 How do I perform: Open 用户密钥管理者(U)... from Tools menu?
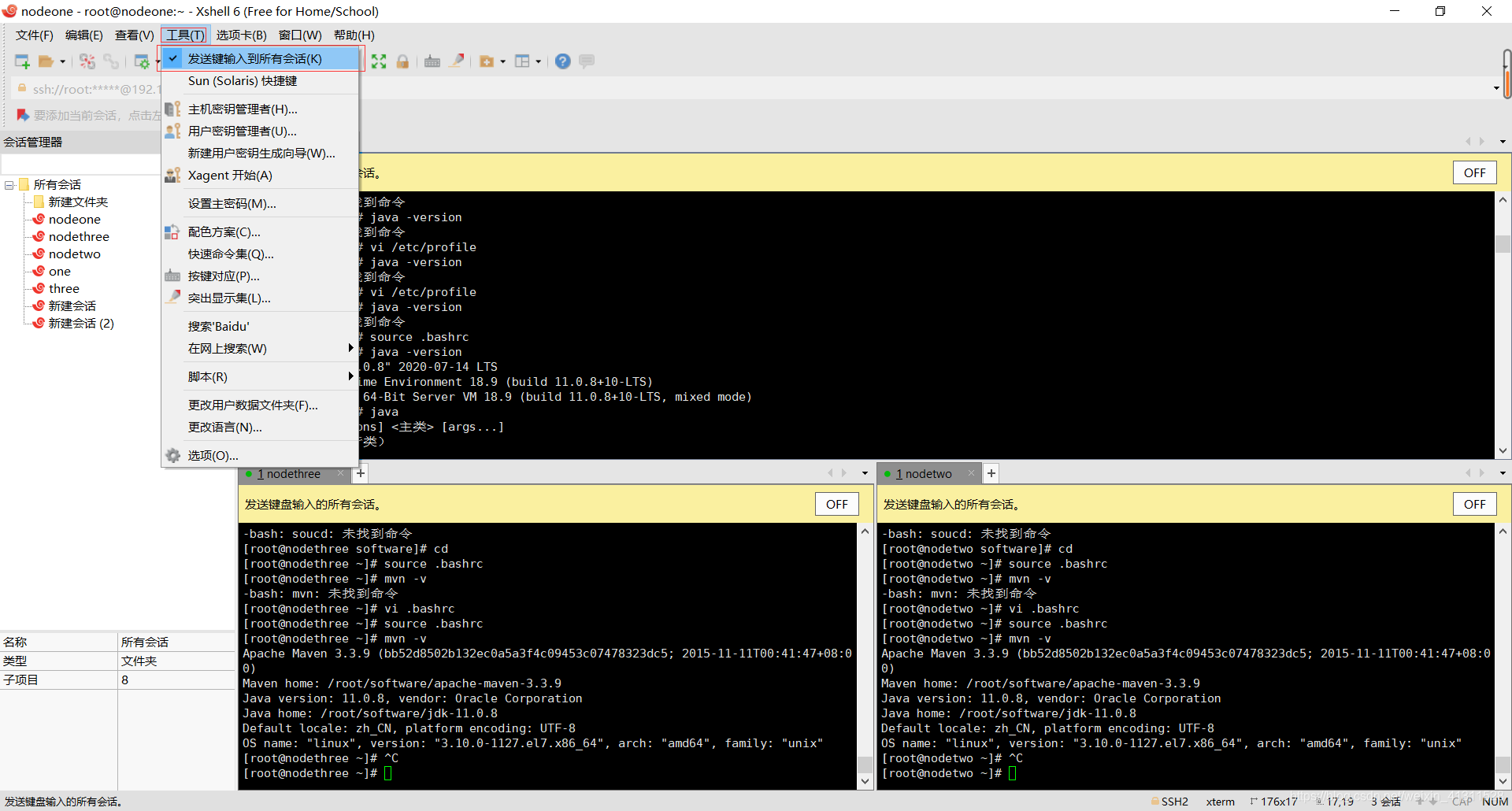[261, 131]
